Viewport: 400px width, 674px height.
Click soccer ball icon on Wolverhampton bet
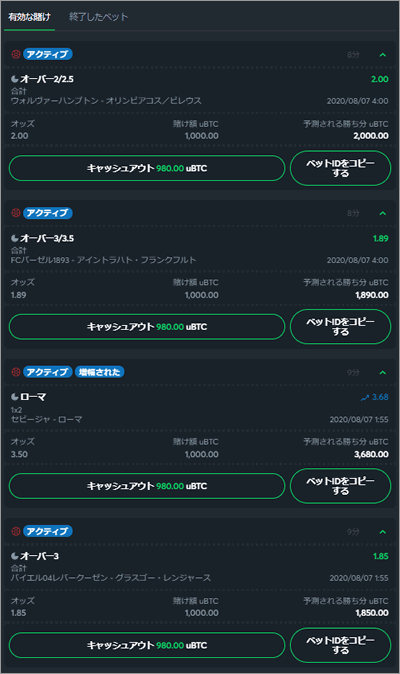point(16,54)
